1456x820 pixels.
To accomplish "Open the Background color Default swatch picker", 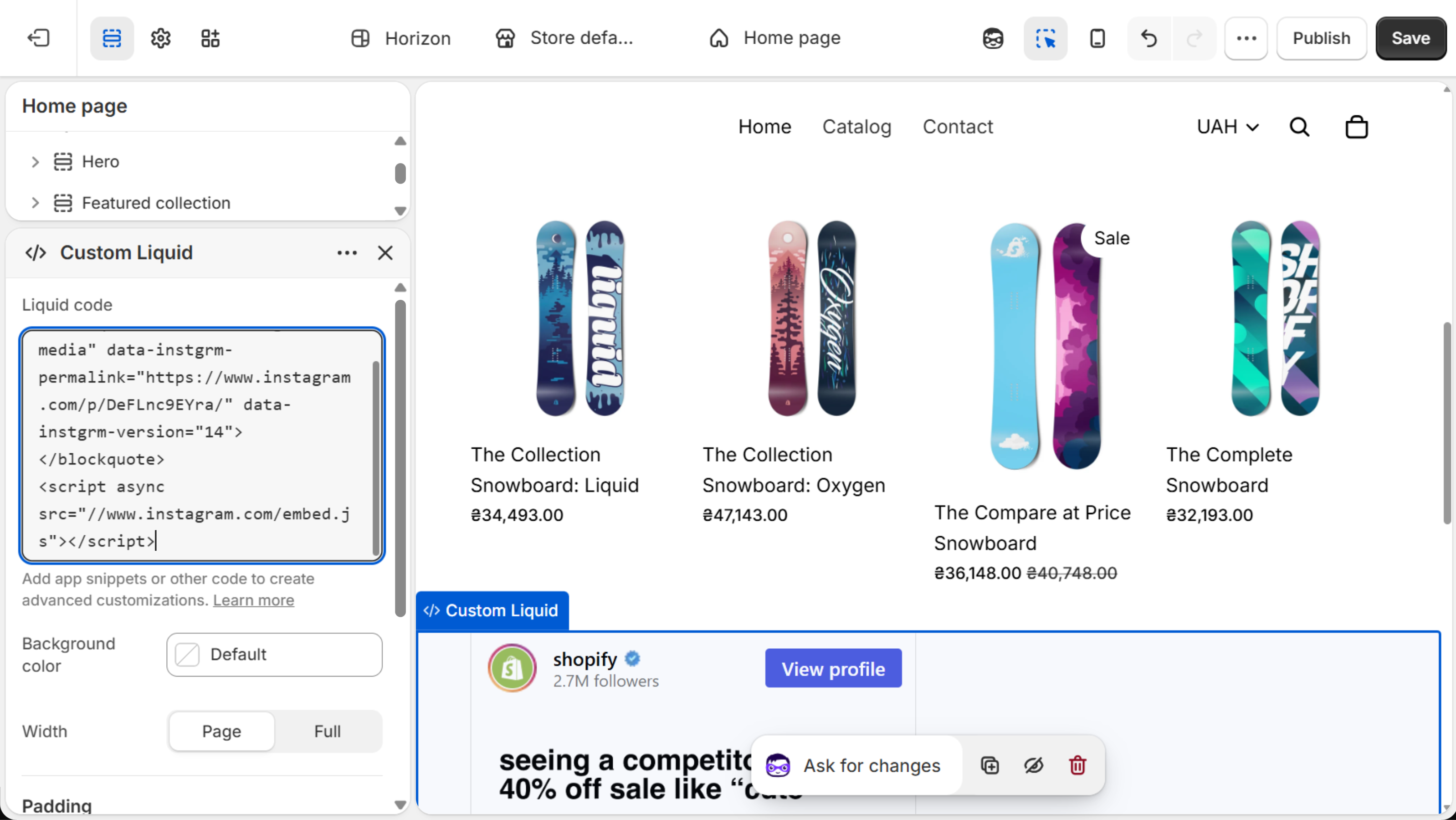I will pos(274,655).
